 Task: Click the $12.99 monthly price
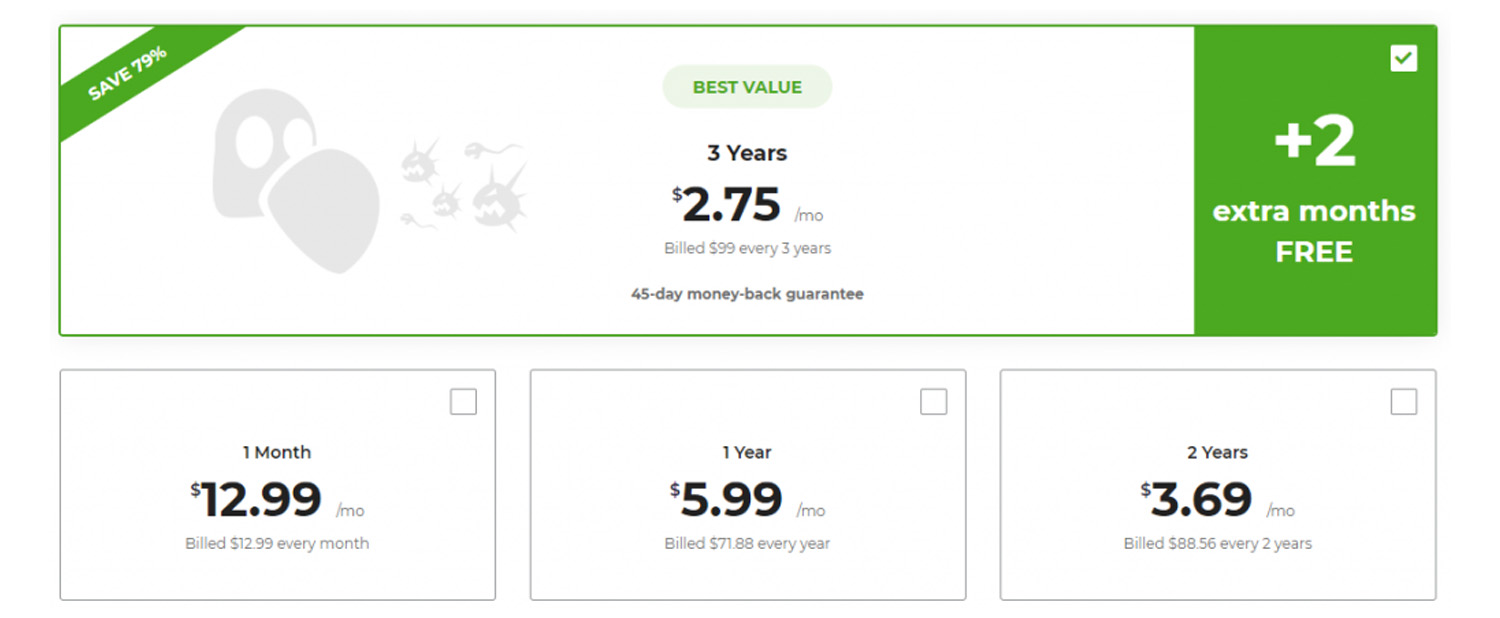(277, 499)
